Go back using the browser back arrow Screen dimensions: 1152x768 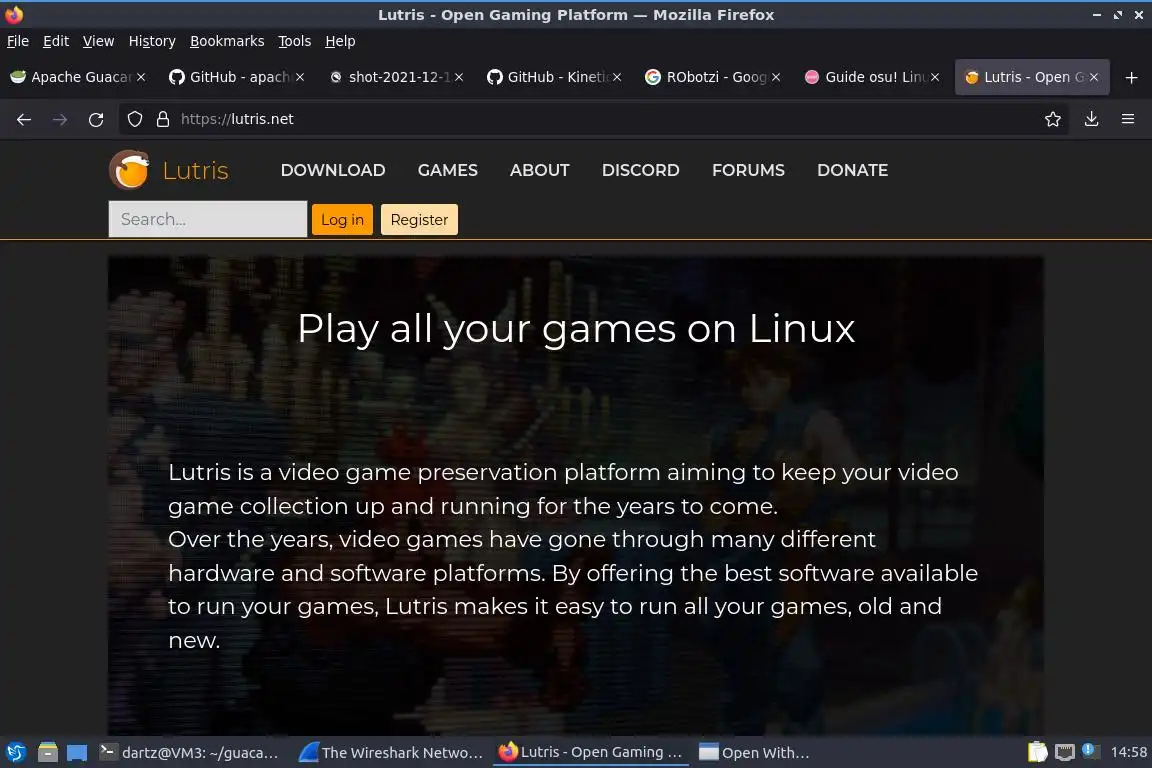(x=24, y=120)
